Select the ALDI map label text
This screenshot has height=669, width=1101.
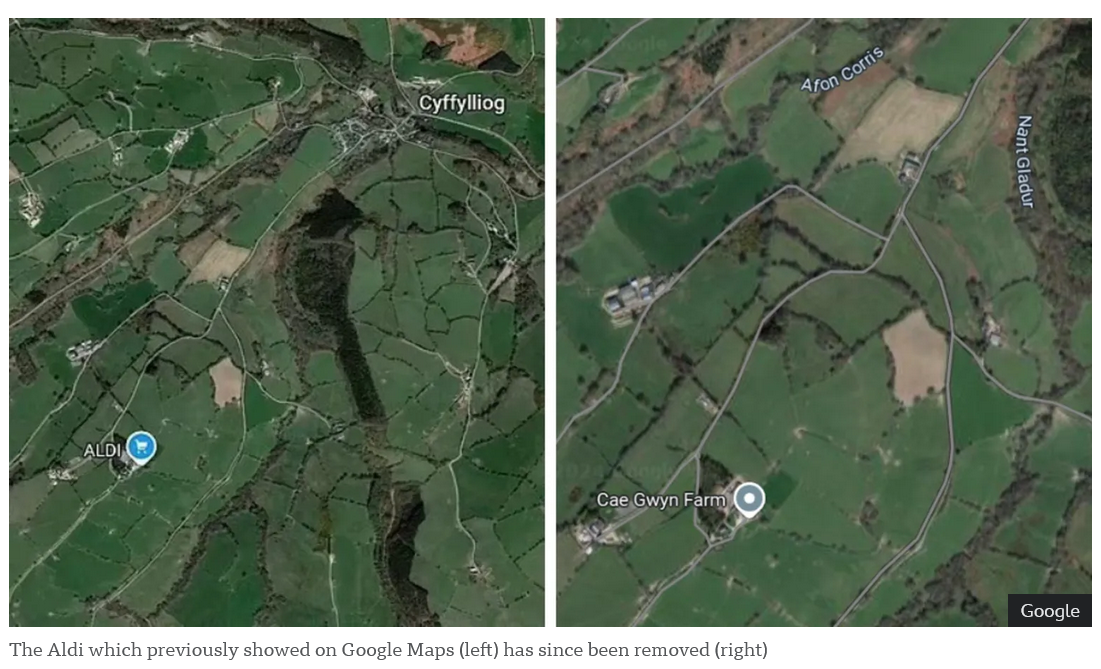(x=103, y=450)
